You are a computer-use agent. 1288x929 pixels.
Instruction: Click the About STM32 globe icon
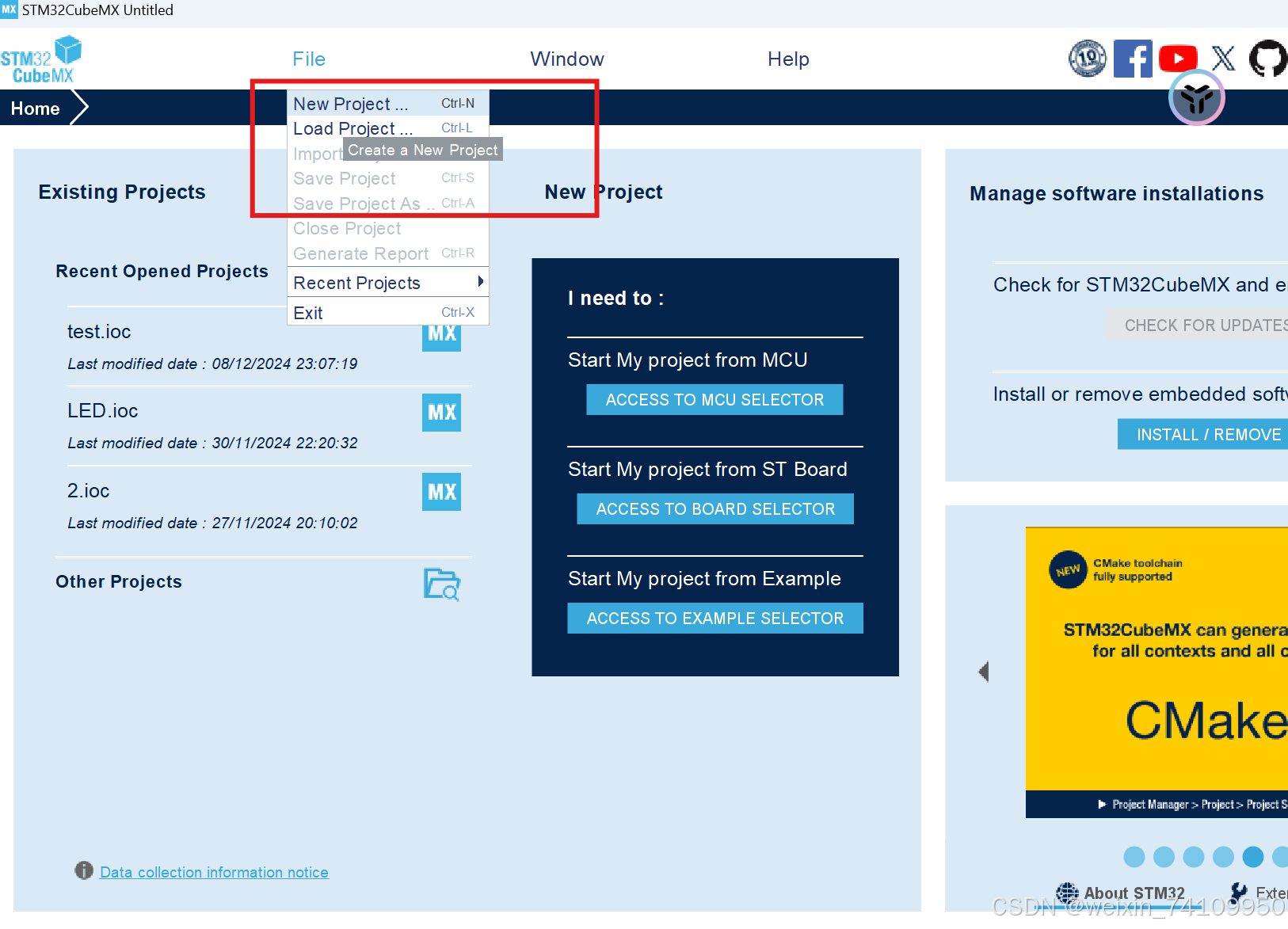click(1067, 893)
